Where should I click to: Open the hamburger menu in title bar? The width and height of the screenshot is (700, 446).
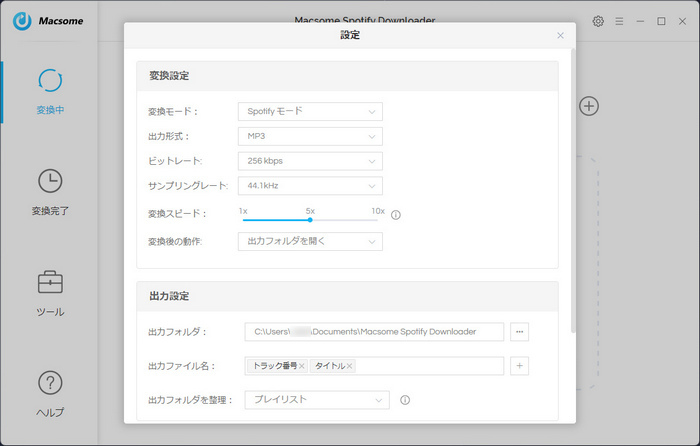[619, 21]
